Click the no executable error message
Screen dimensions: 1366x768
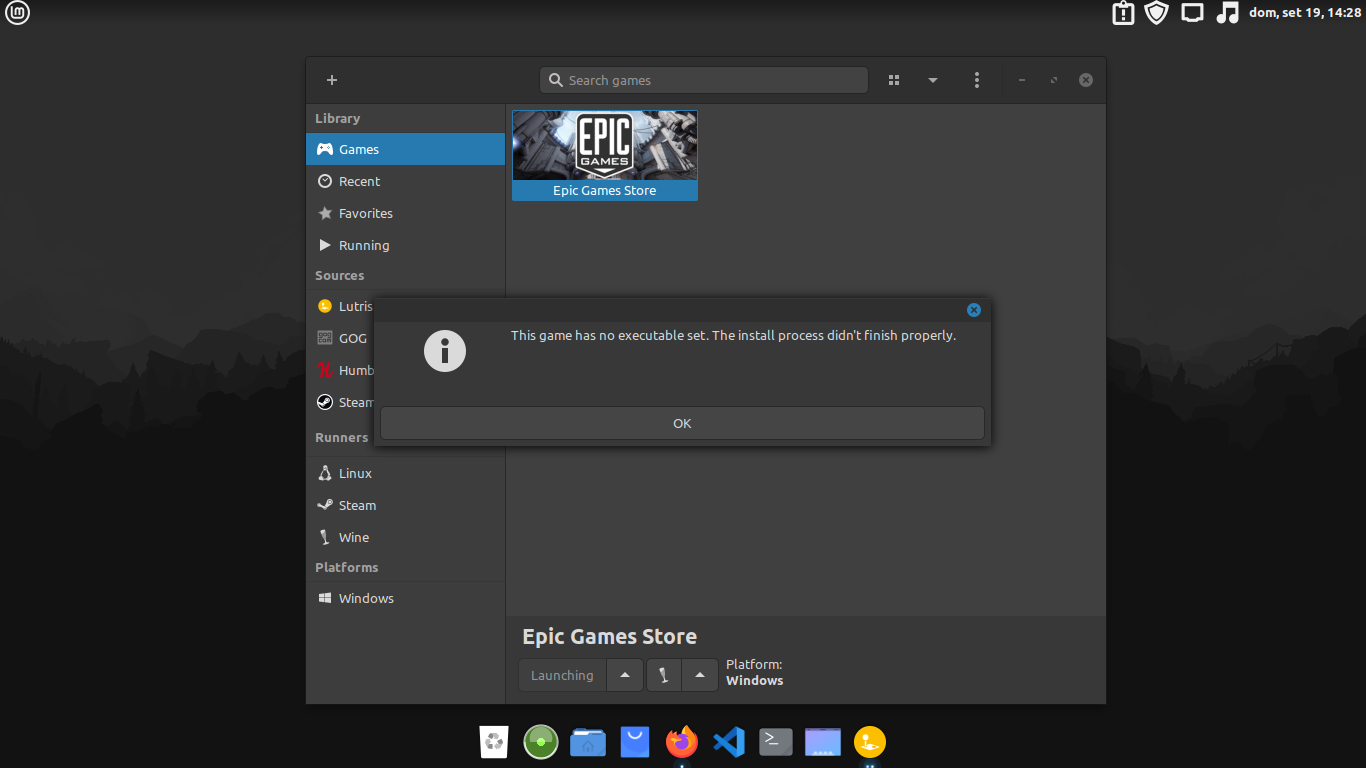(x=733, y=336)
